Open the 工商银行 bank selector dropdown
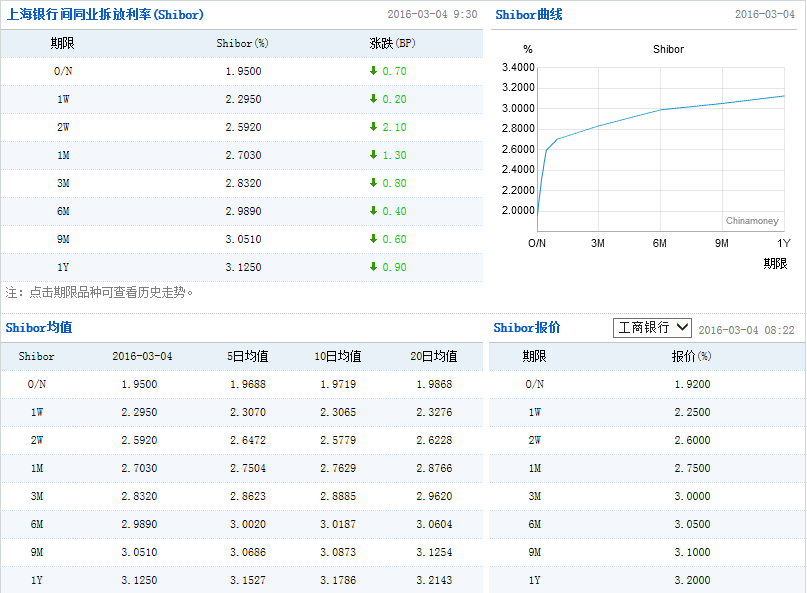807x593 pixels. tap(652, 328)
